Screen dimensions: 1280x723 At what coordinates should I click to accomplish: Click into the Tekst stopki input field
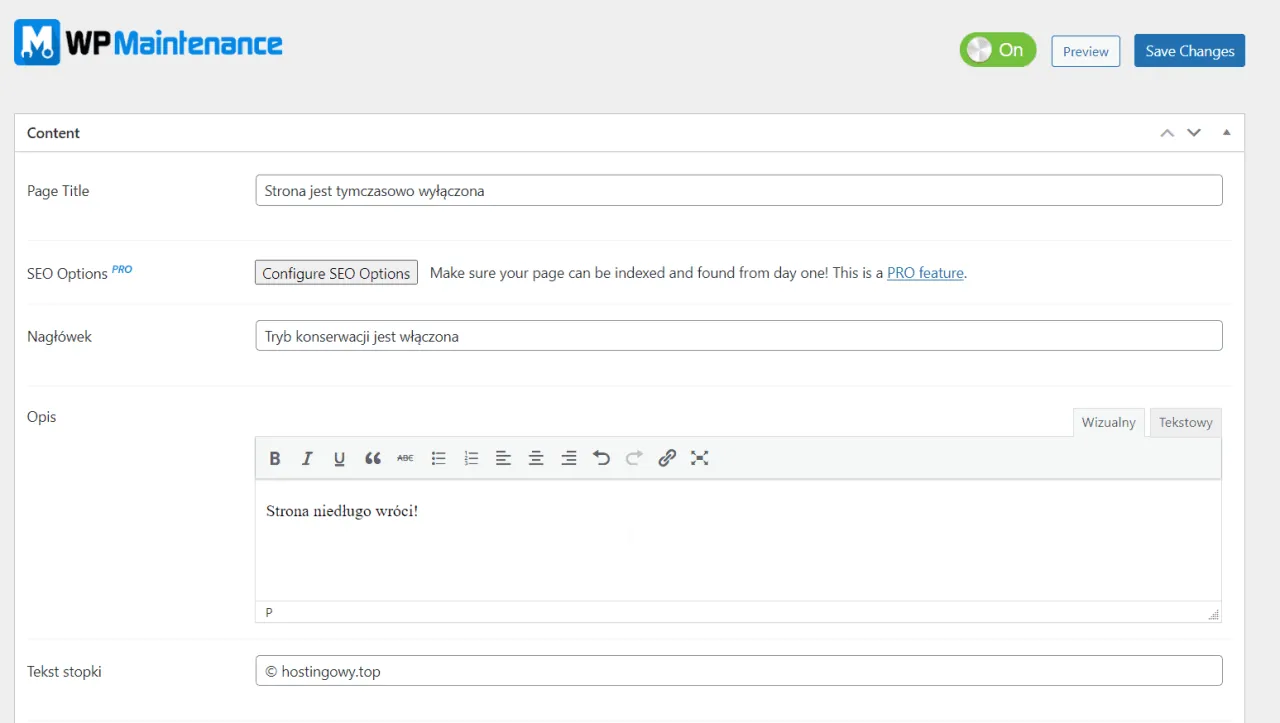(738, 671)
